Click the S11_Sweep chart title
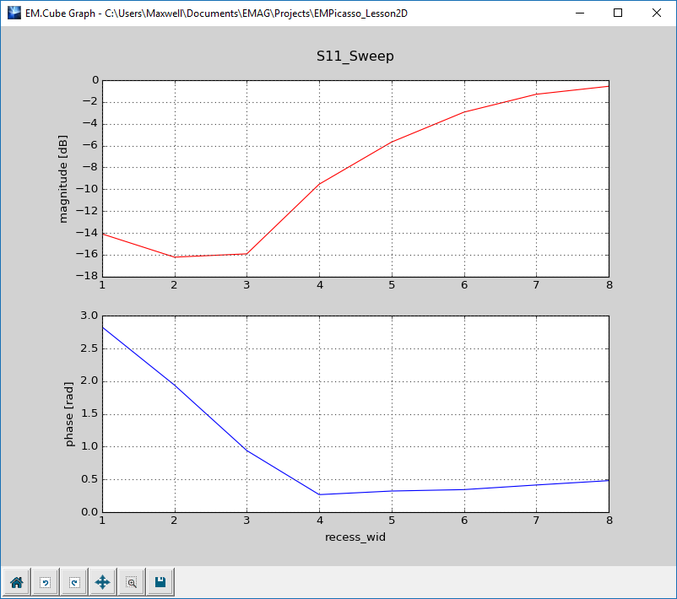This screenshot has height=599, width=677. click(355, 56)
